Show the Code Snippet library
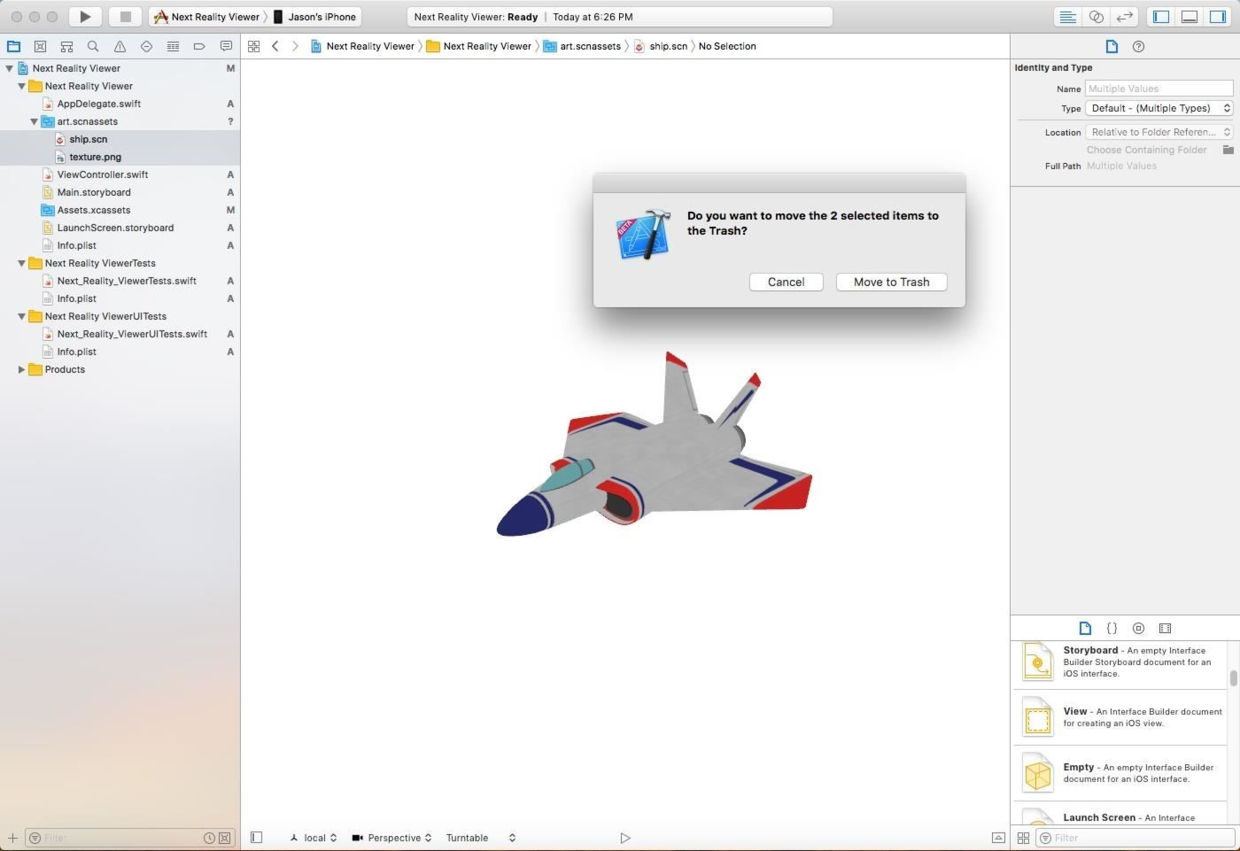The width and height of the screenshot is (1240, 851). click(1112, 628)
